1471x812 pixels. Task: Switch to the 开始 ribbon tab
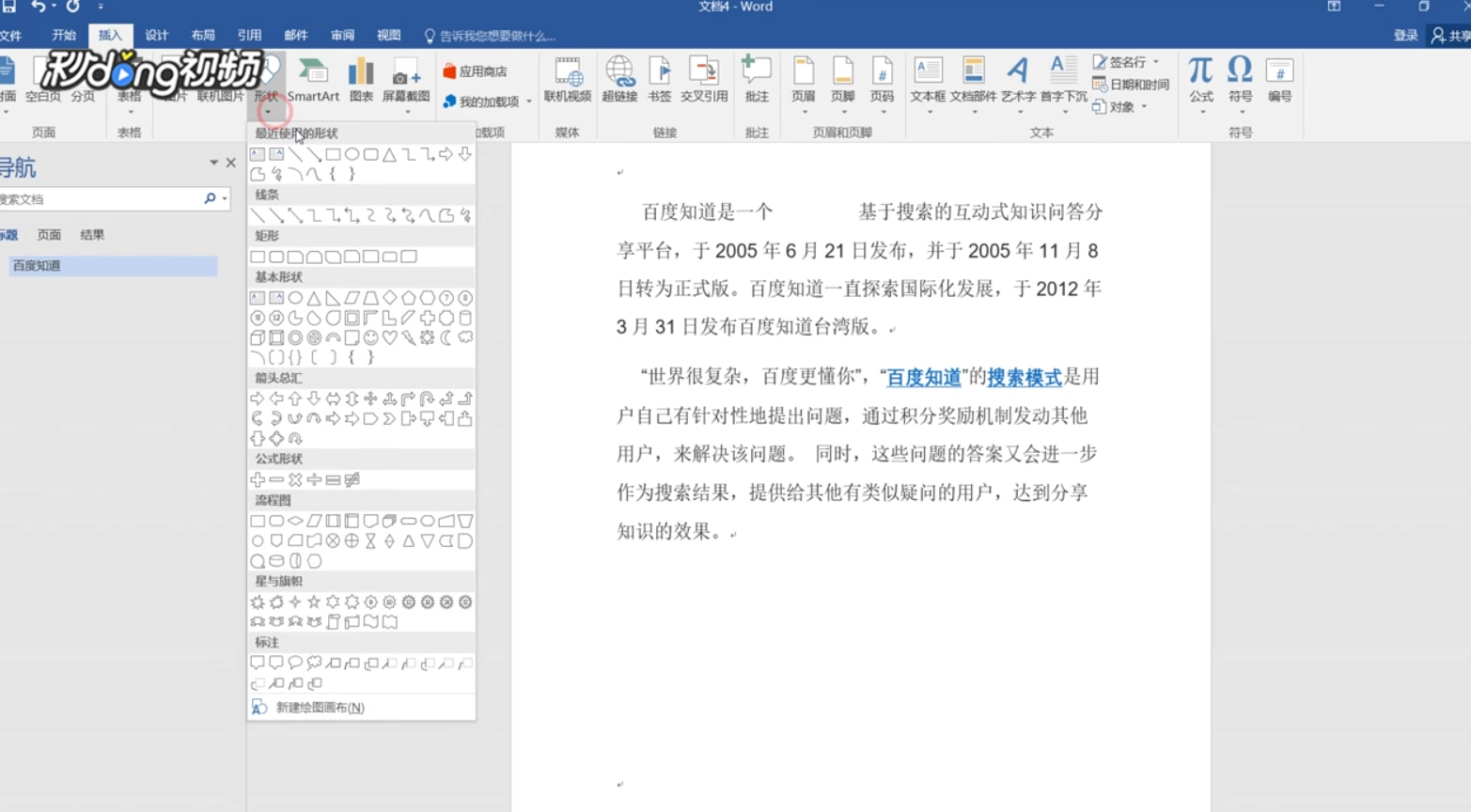pos(64,36)
